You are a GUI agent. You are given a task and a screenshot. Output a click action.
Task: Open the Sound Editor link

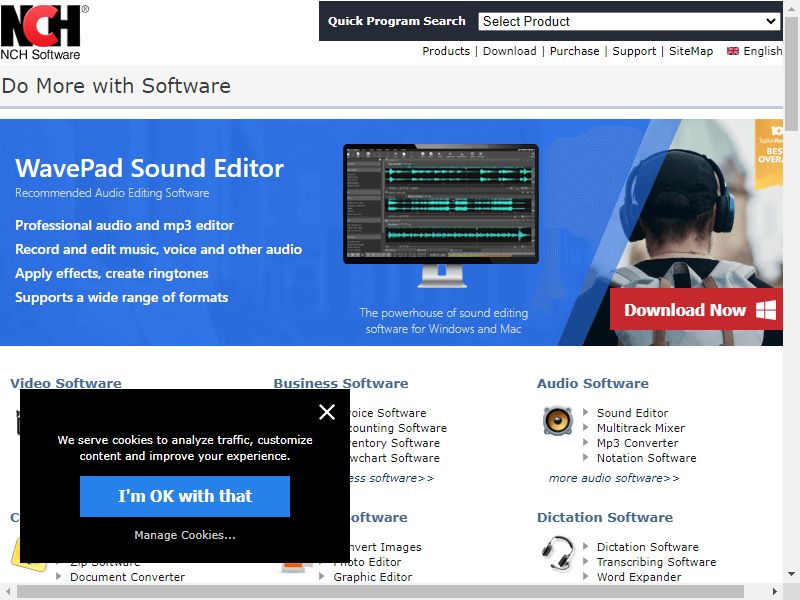[x=632, y=413]
